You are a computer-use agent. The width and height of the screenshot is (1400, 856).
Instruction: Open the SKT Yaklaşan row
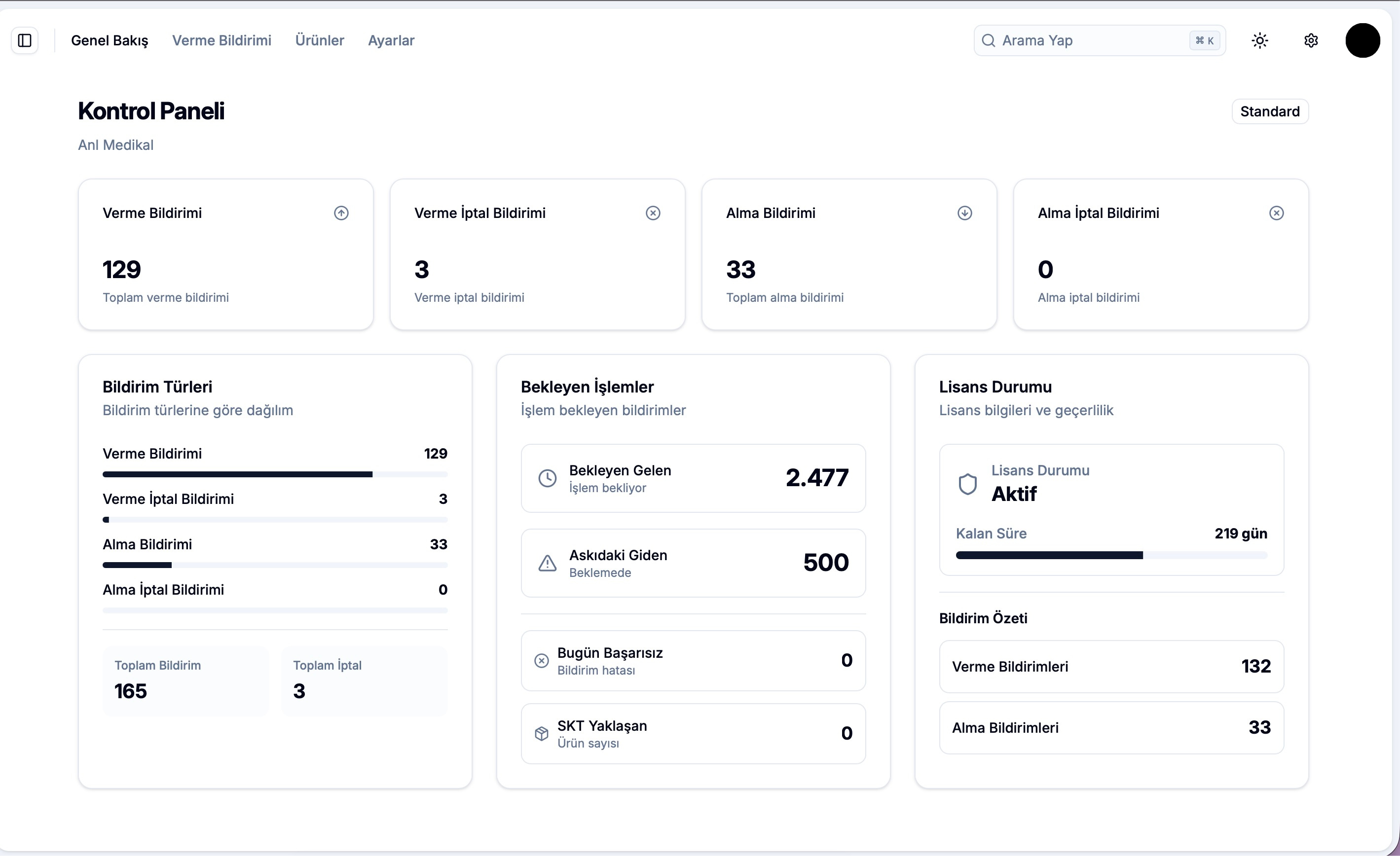coord(693,733)
